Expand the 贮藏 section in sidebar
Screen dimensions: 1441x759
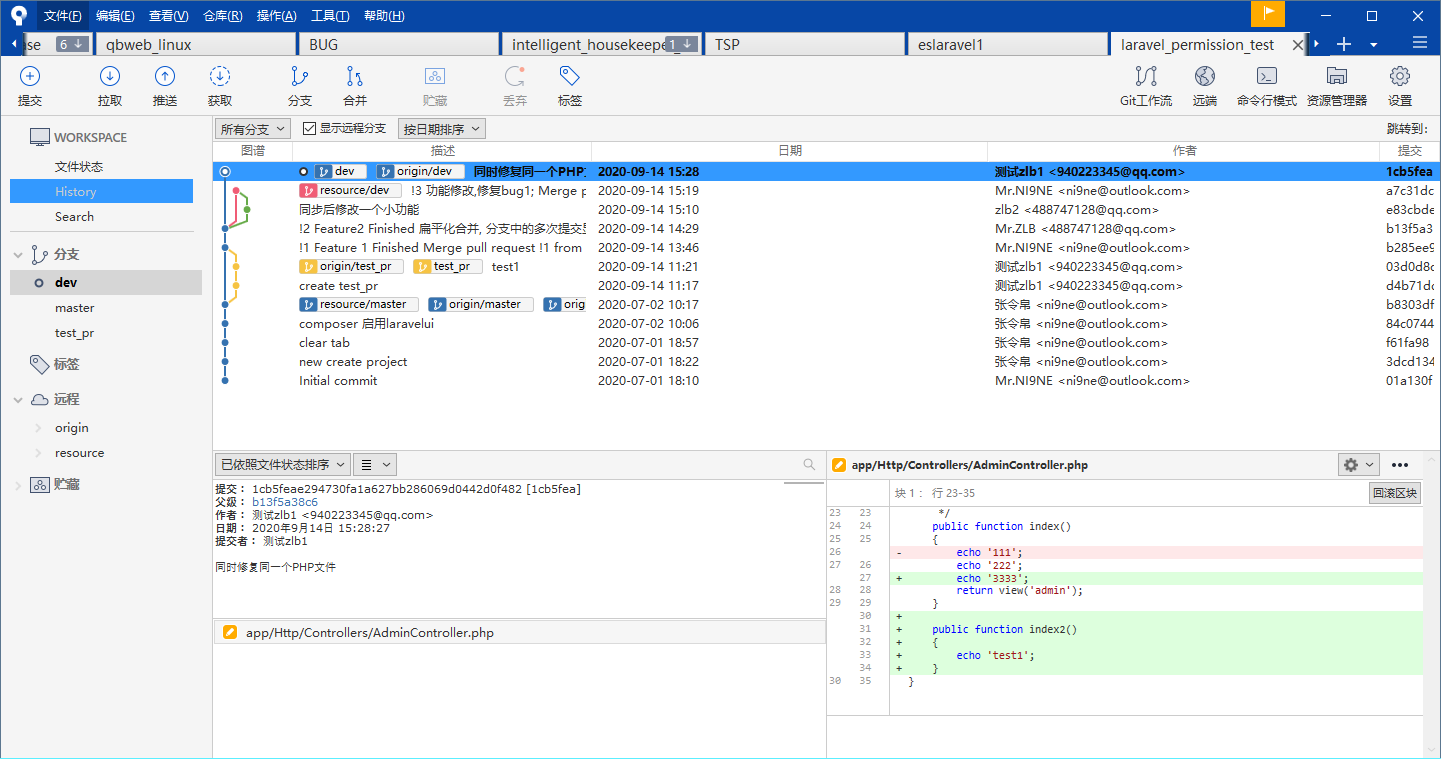point(18,485)
